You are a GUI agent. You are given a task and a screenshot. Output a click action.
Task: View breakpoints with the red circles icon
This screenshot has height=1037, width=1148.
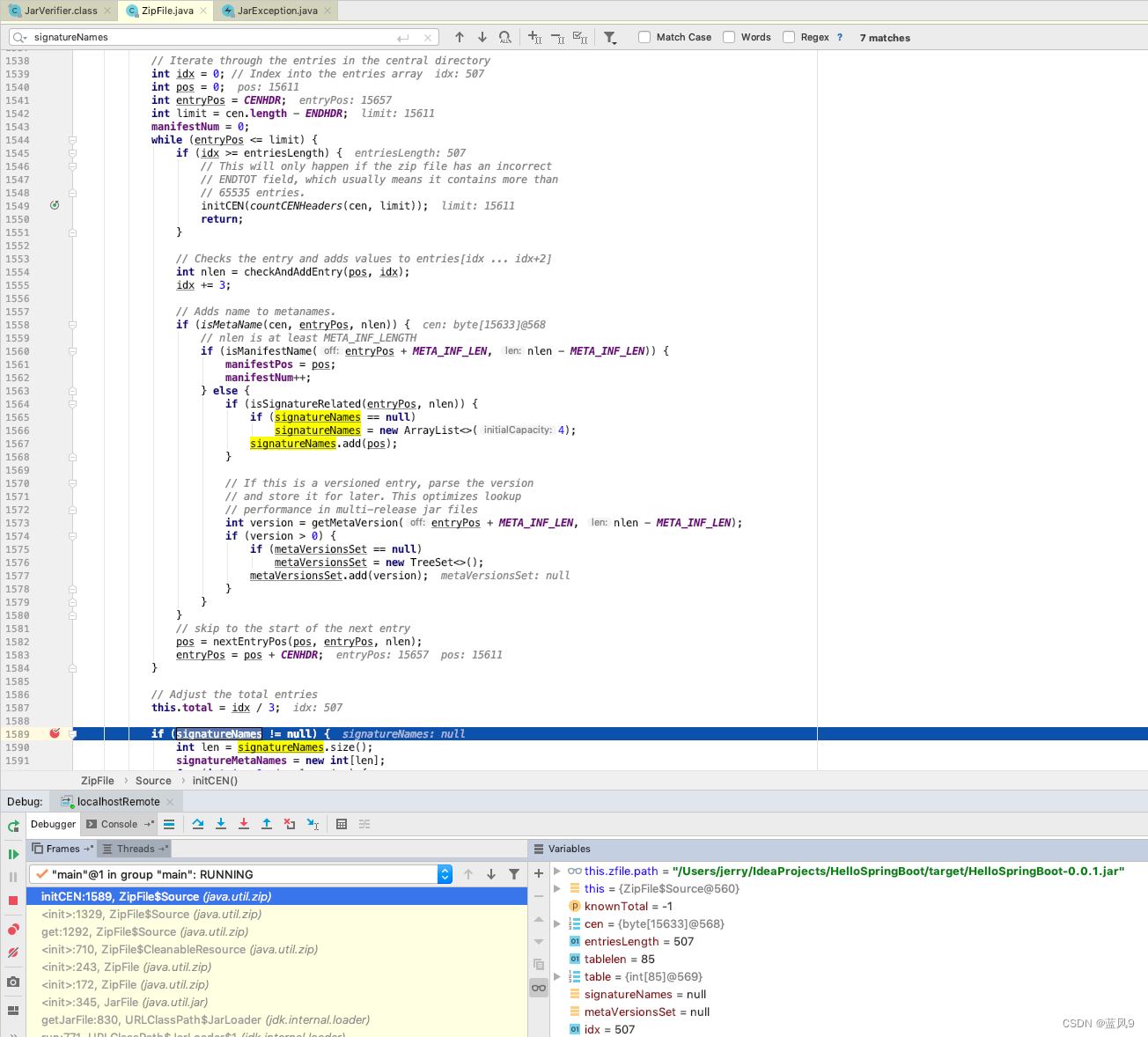tap(13, 930)
